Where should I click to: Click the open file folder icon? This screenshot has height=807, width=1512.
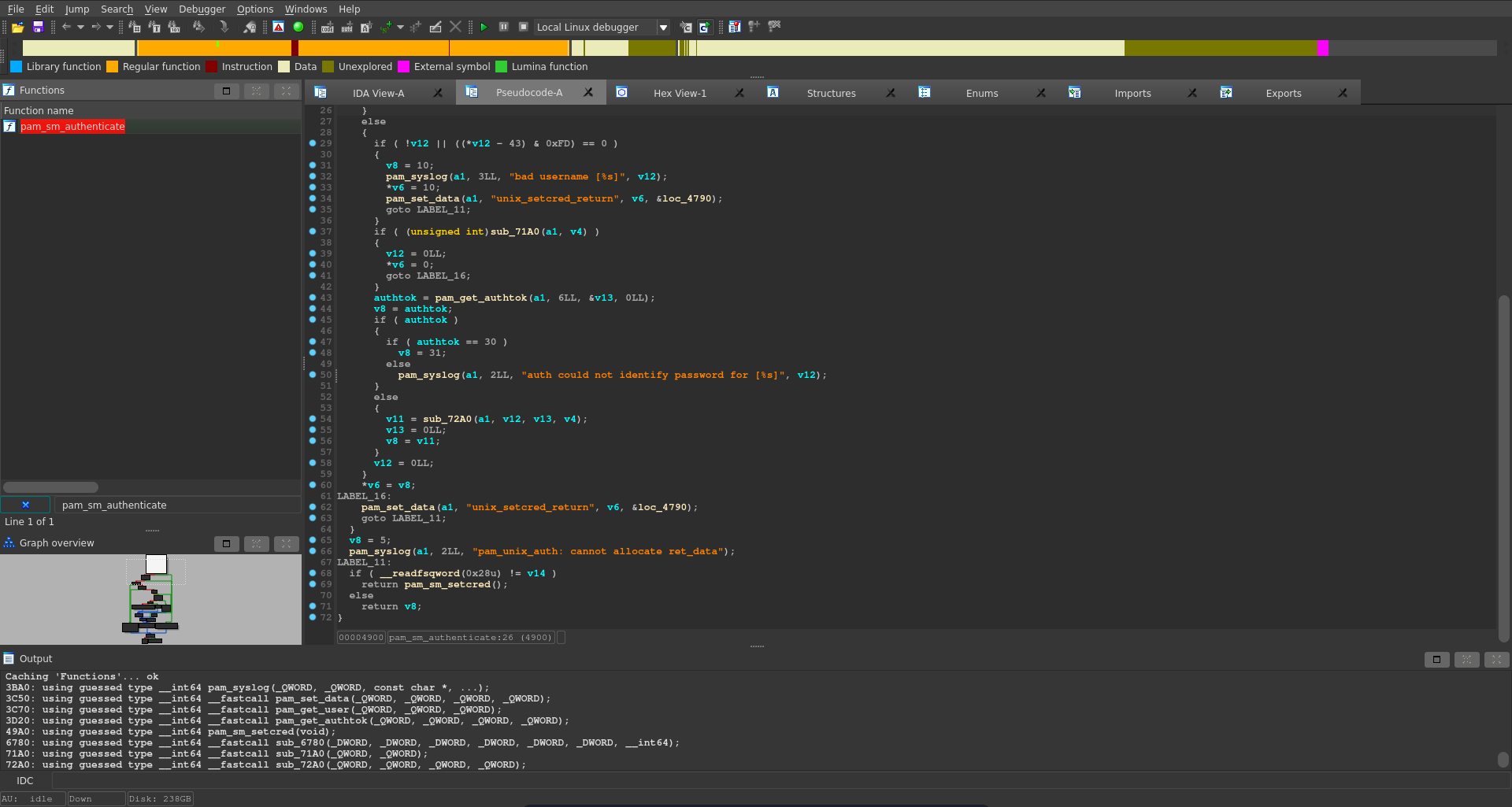[17, 28]
